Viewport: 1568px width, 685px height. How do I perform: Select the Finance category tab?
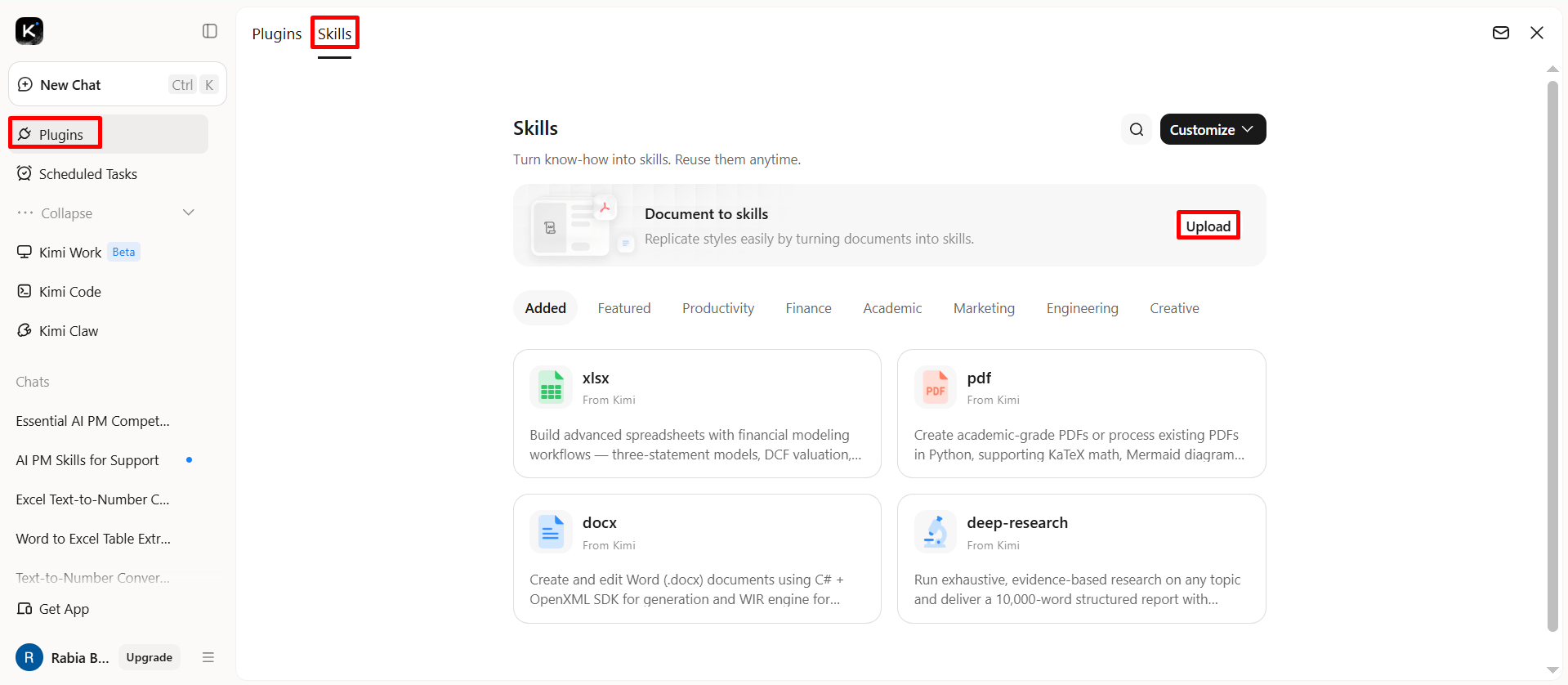click(x=809, y=308)
